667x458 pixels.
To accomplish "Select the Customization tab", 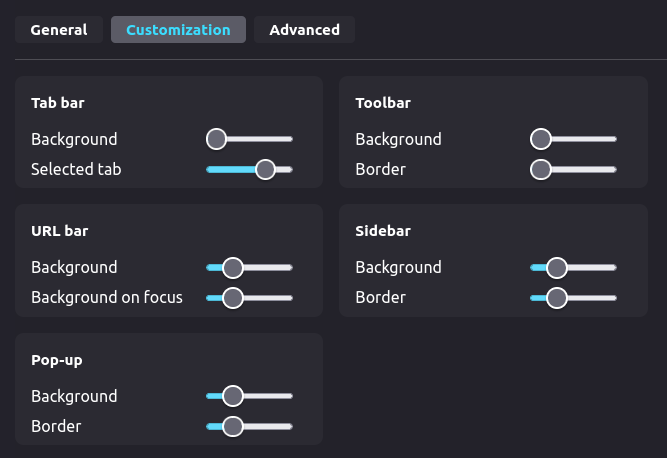I will [x=178, y=30].
